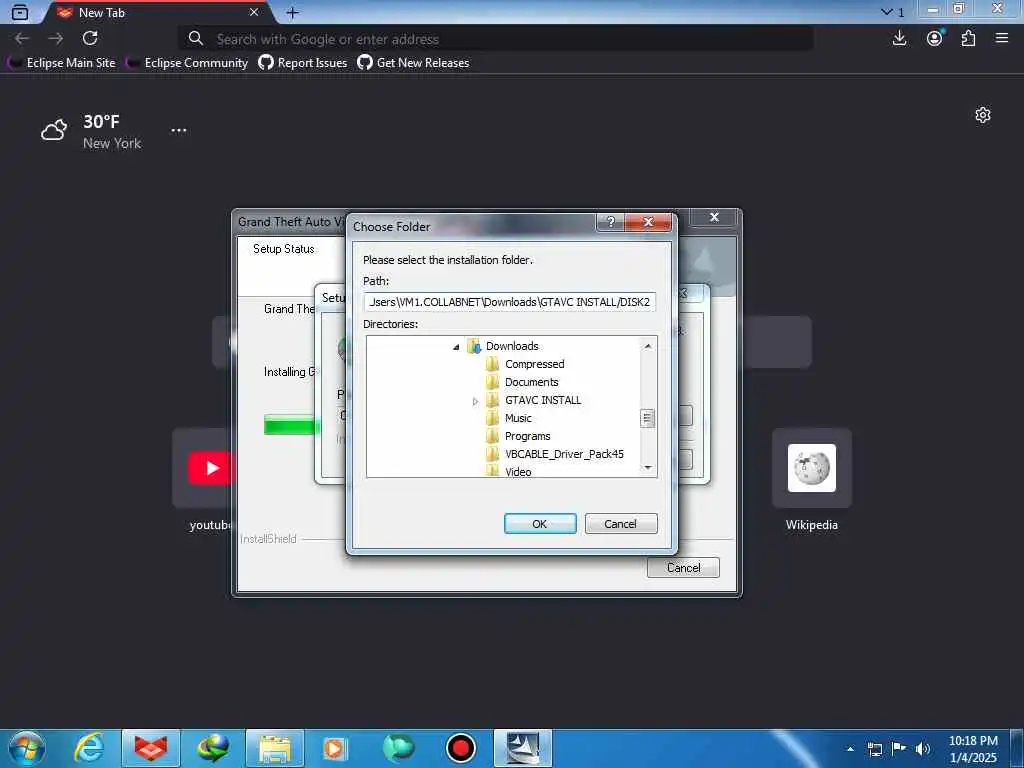Select the Documents folder in the tree
The image size is (1024, 768).
(532, 382)
